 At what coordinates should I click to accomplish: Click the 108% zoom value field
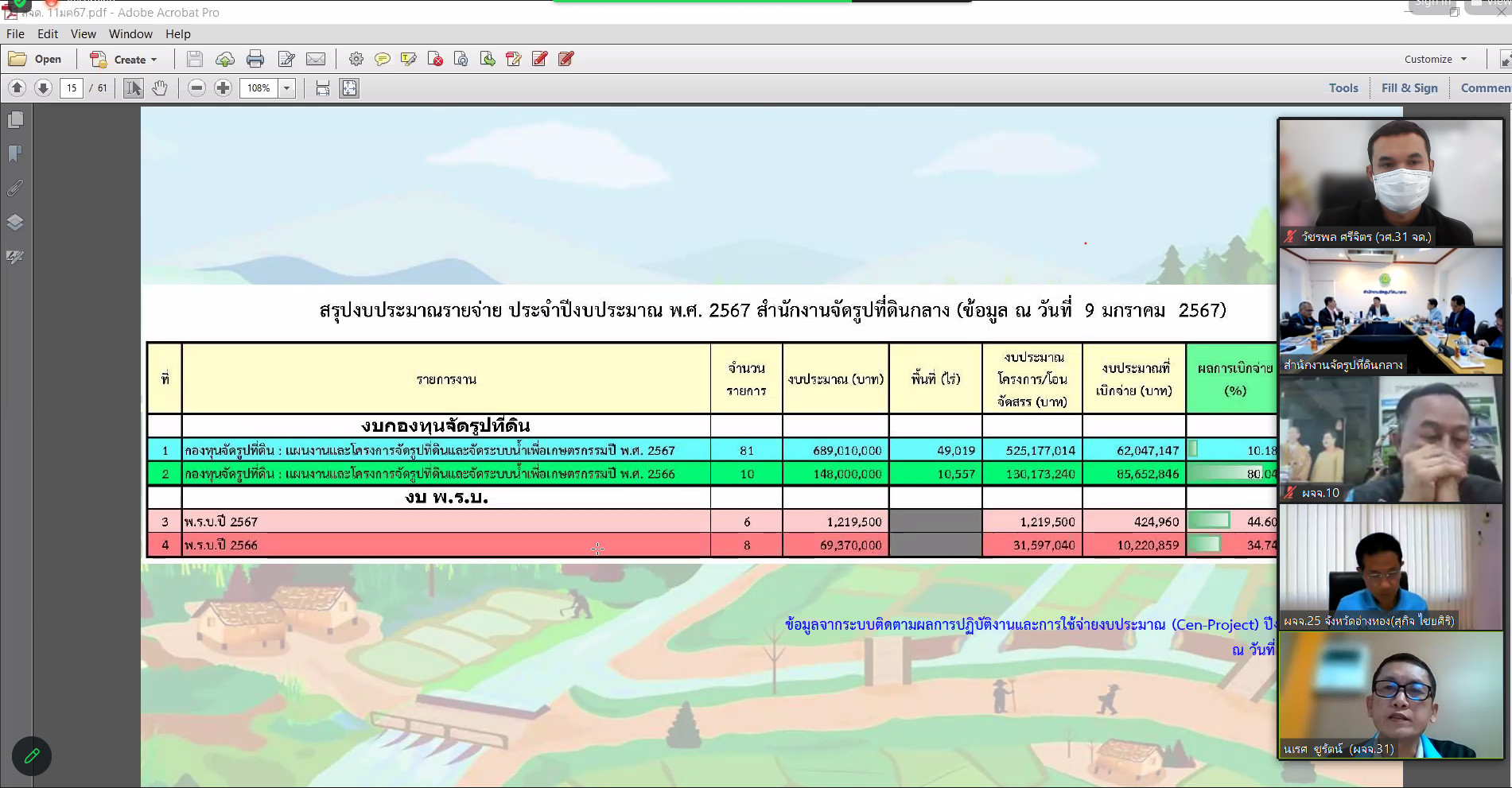pyautogui.click(x=259, y=87)
